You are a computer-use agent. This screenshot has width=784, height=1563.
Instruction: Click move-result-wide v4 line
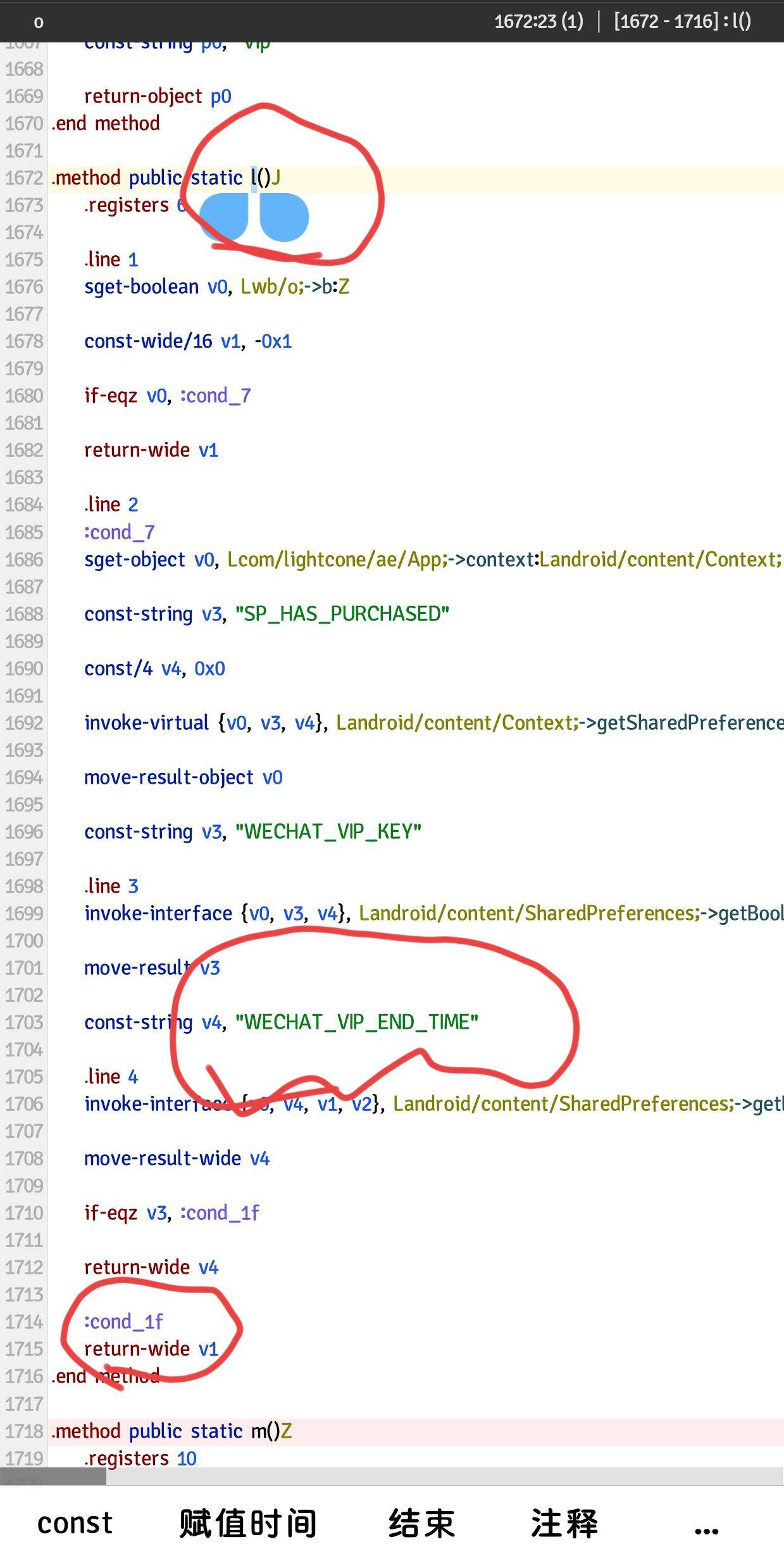pyautogui.click(x=177, y=1158)
